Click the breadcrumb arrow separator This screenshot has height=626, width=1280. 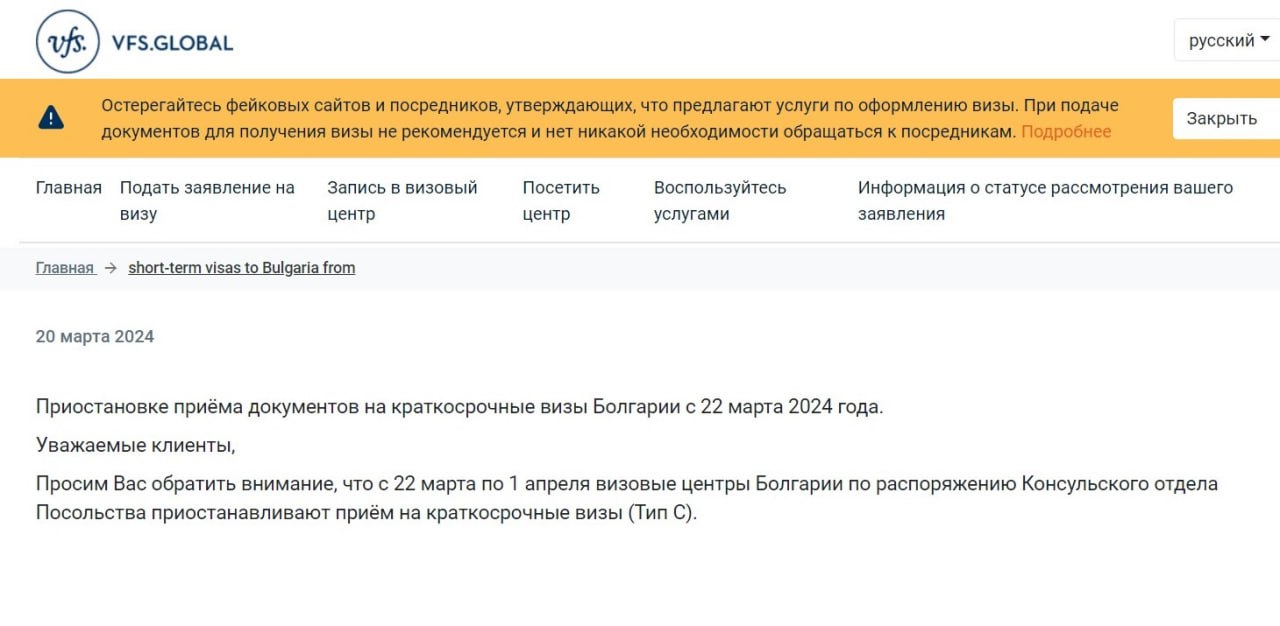click(111, 268)
